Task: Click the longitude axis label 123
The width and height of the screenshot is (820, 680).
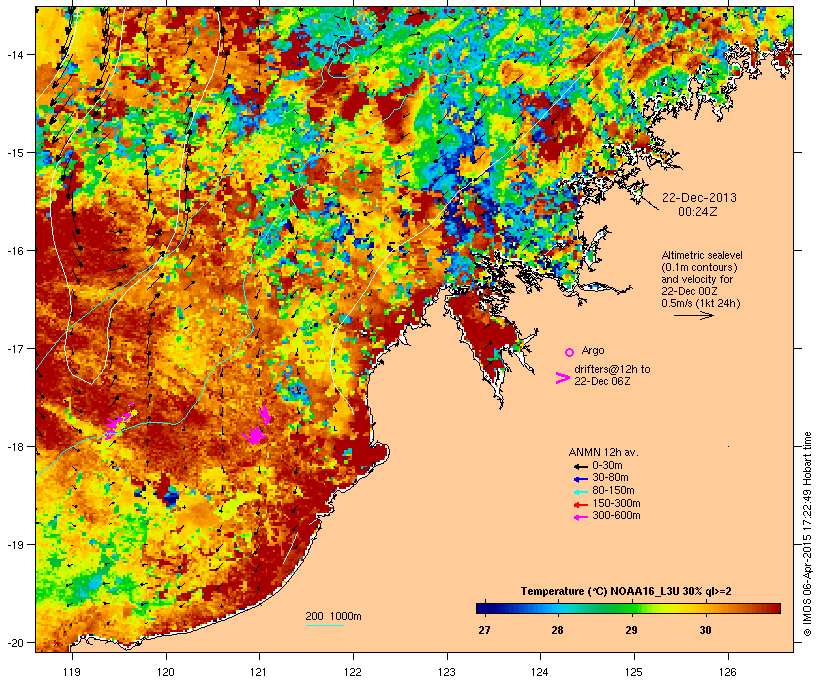Action: (x=447, y=672)
